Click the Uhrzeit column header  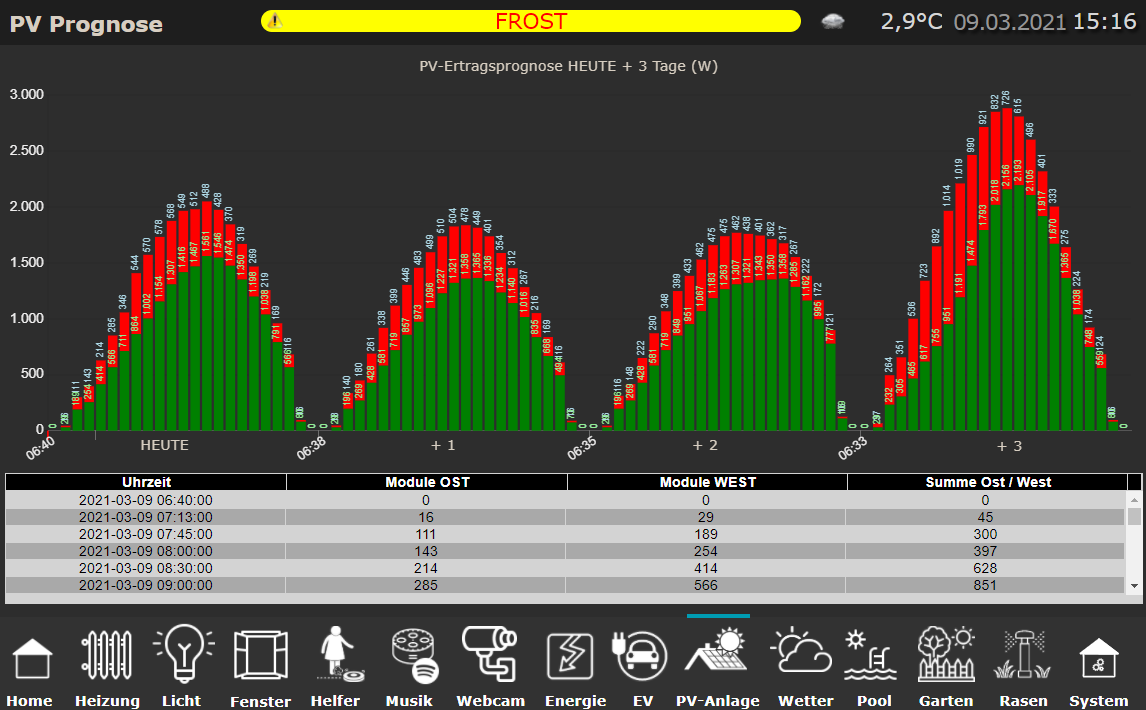tap(146, 482)
